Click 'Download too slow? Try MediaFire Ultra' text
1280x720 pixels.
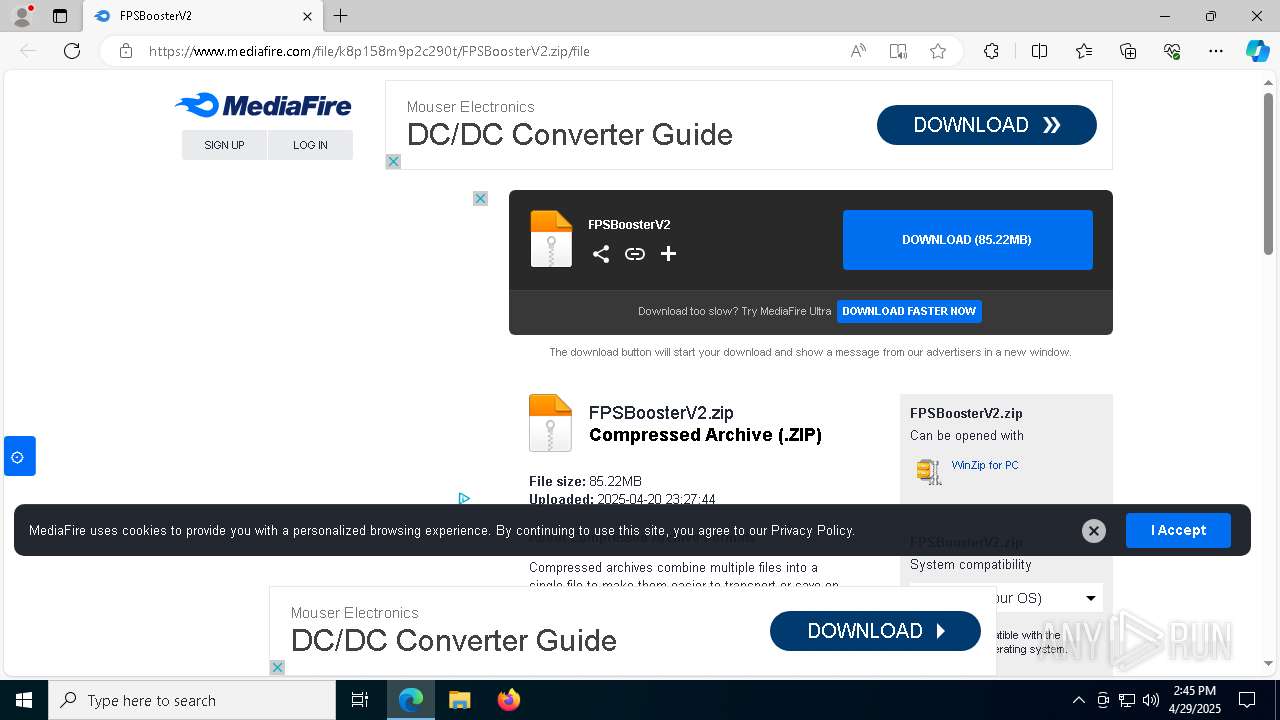coord(734,311)
